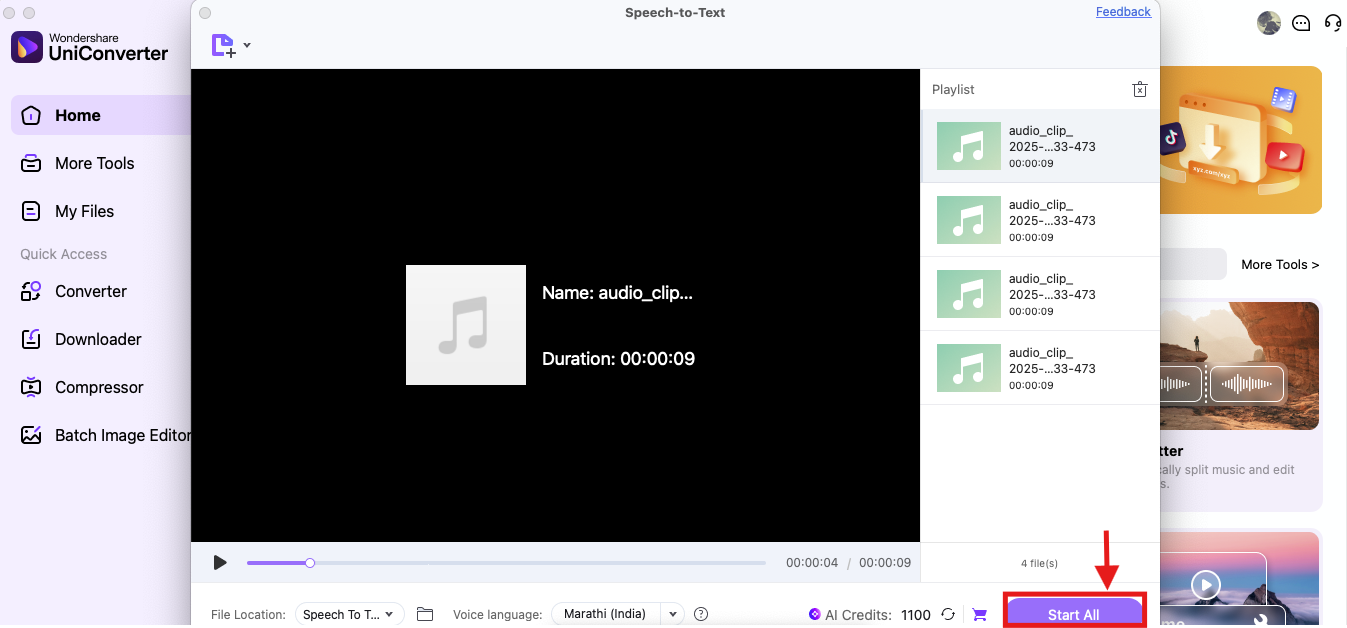This screenshot has height=628, width=1347.
Task: Refresh the AI Credits balance
Action: [x=947, y=614]
